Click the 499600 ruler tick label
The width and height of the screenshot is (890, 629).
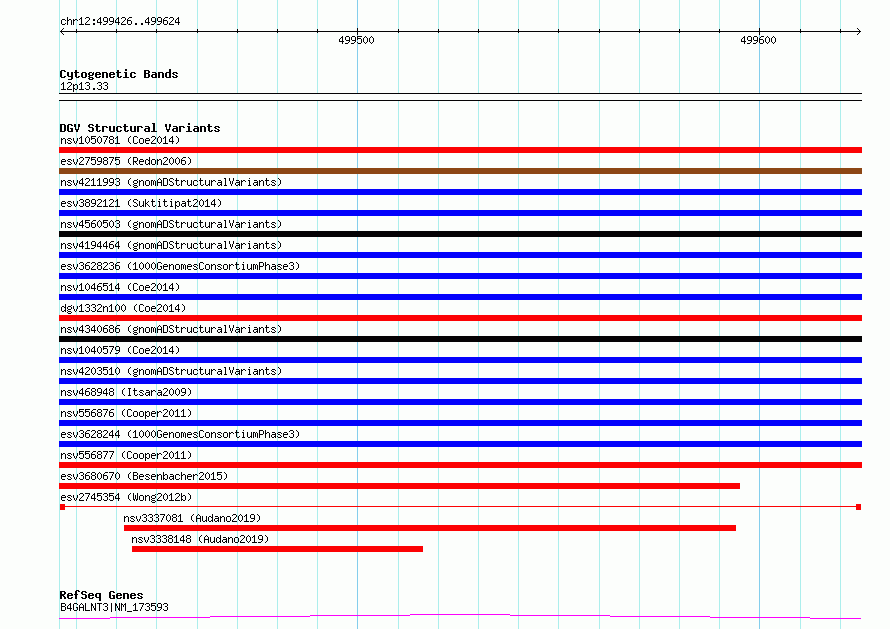[758, 40]
